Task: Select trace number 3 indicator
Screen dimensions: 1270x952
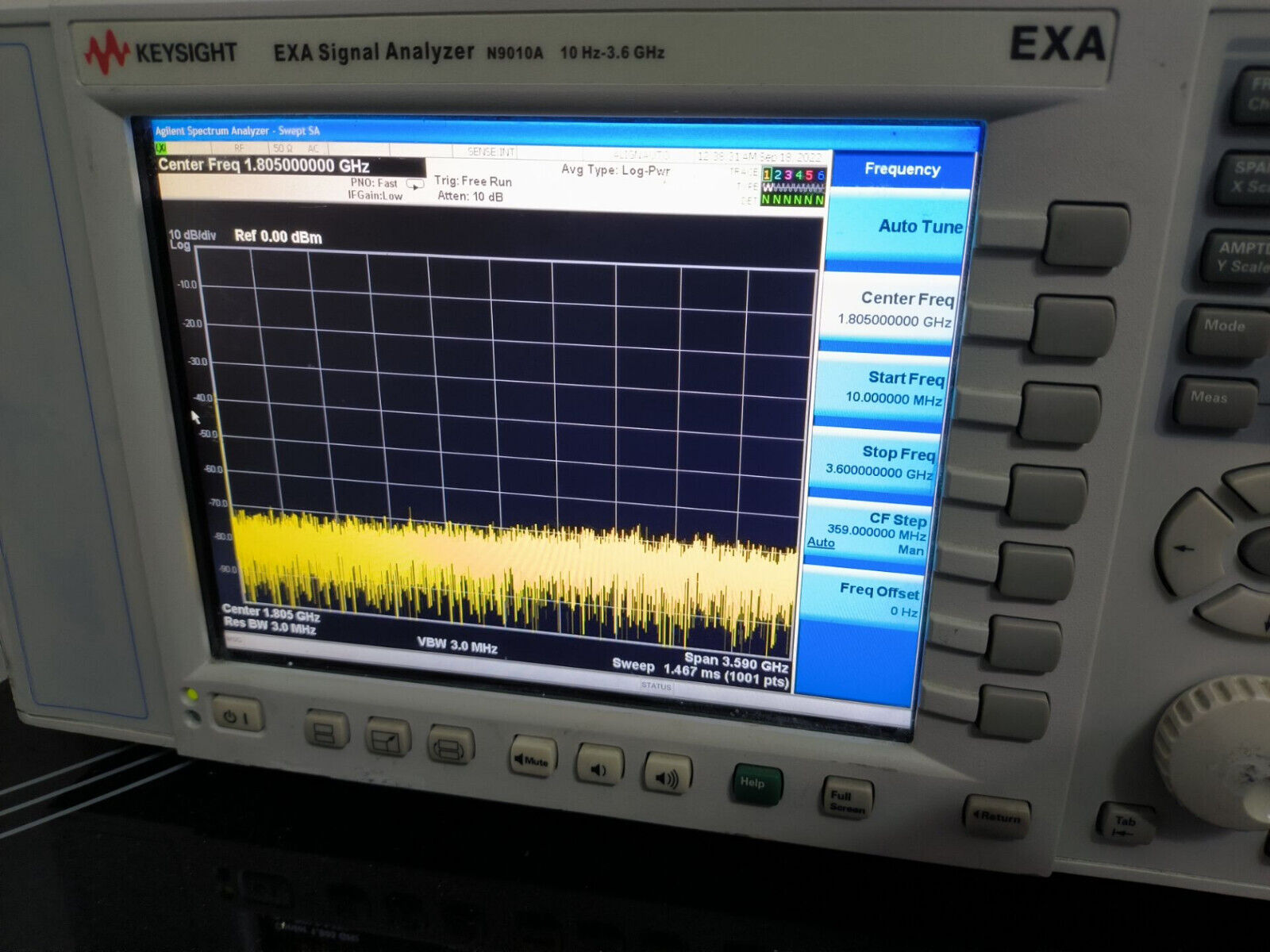Action: tap(788, 175)
